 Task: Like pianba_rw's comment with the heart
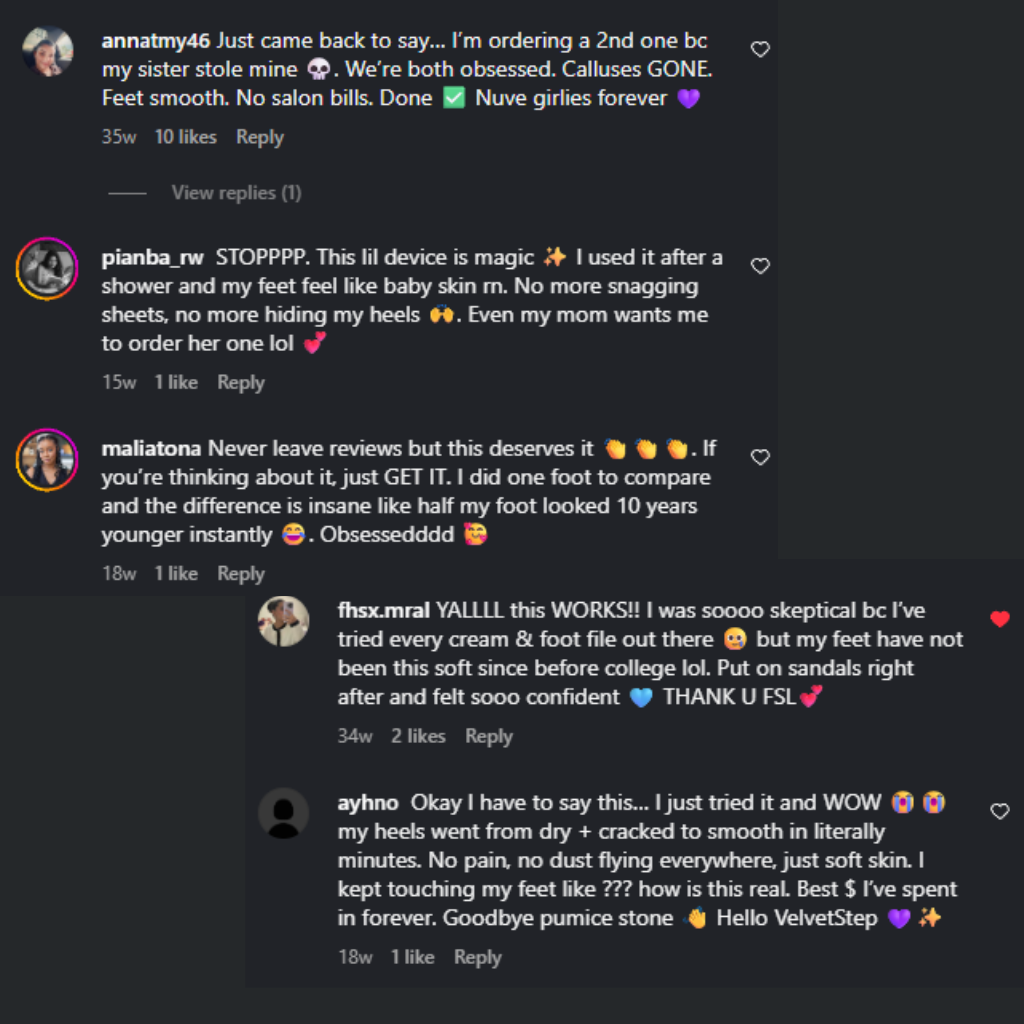pyautogui.click(x=760, y=266)
